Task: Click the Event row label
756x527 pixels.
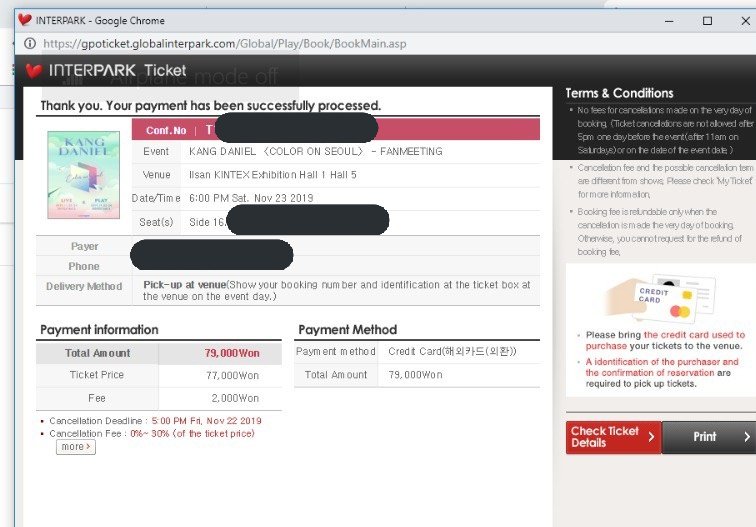Action: tap(156, 151)
